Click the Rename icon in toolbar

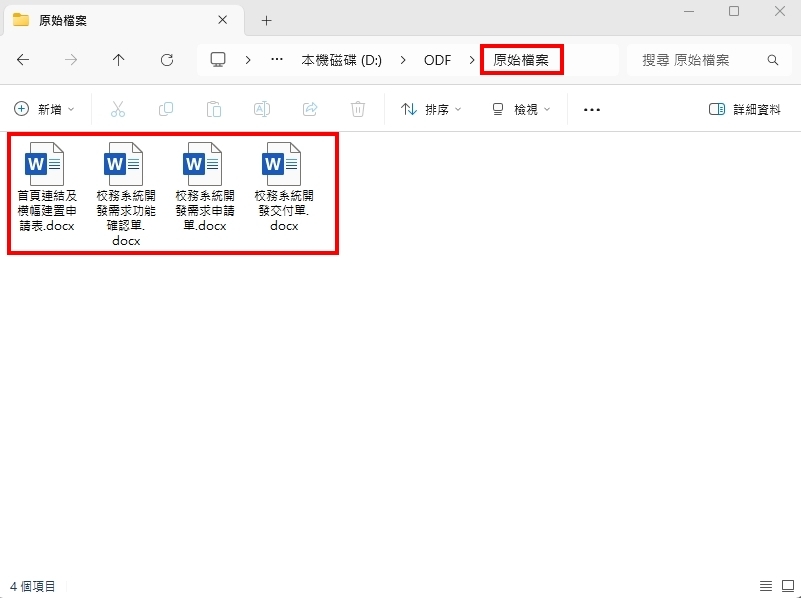click(262, 109)
